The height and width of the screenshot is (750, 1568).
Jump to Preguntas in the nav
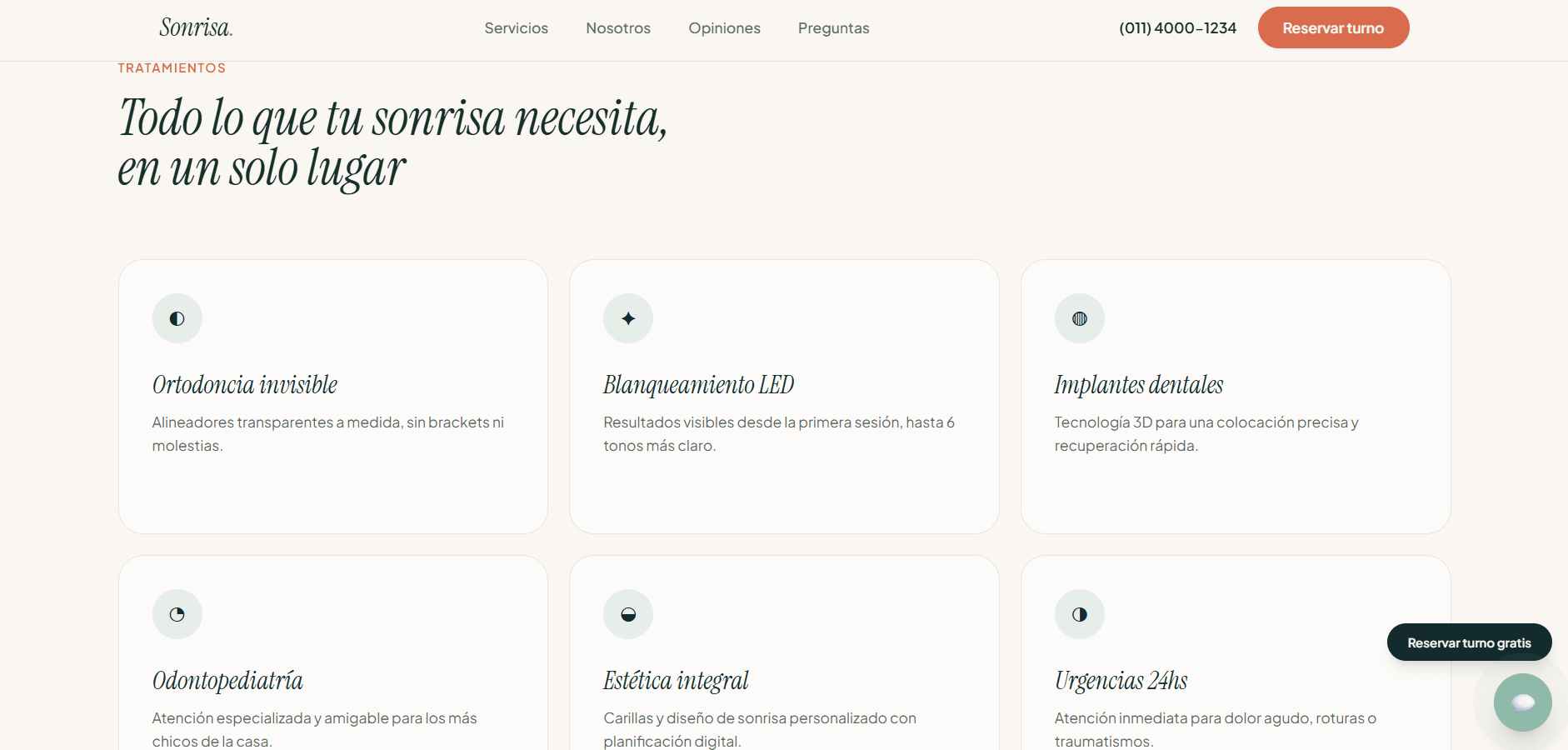833,28
